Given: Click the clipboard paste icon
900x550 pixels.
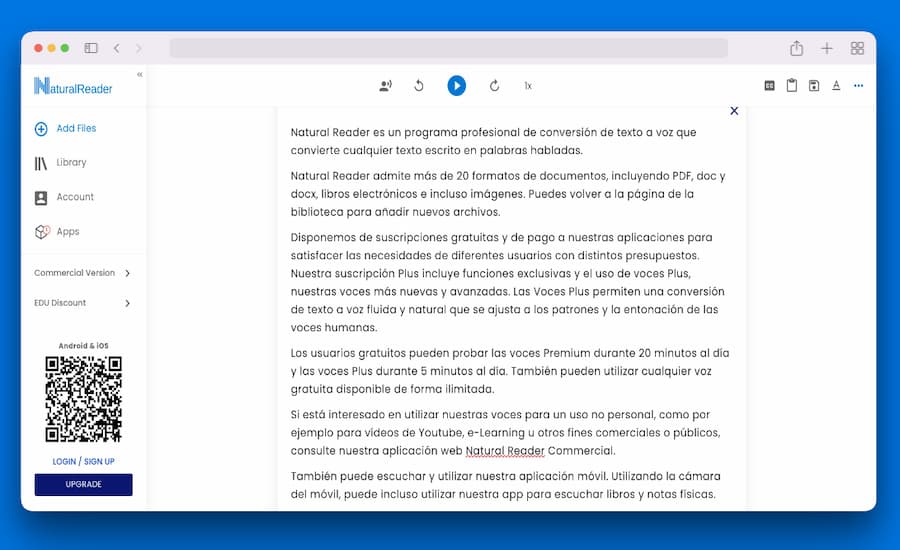Looking at the screenshot, I should (792, 86).
